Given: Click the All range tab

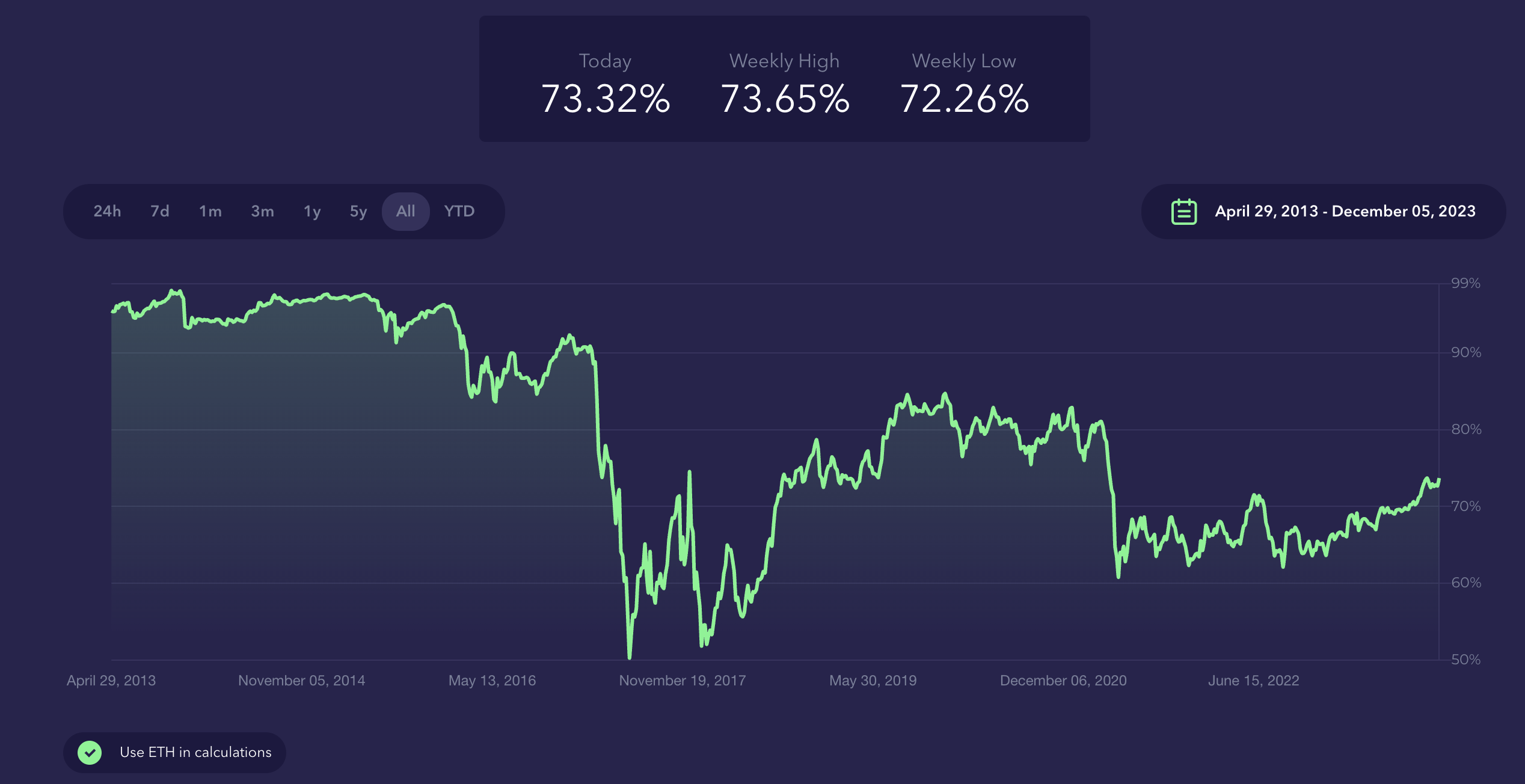Looking at the screenshot, I should (405, 212).
